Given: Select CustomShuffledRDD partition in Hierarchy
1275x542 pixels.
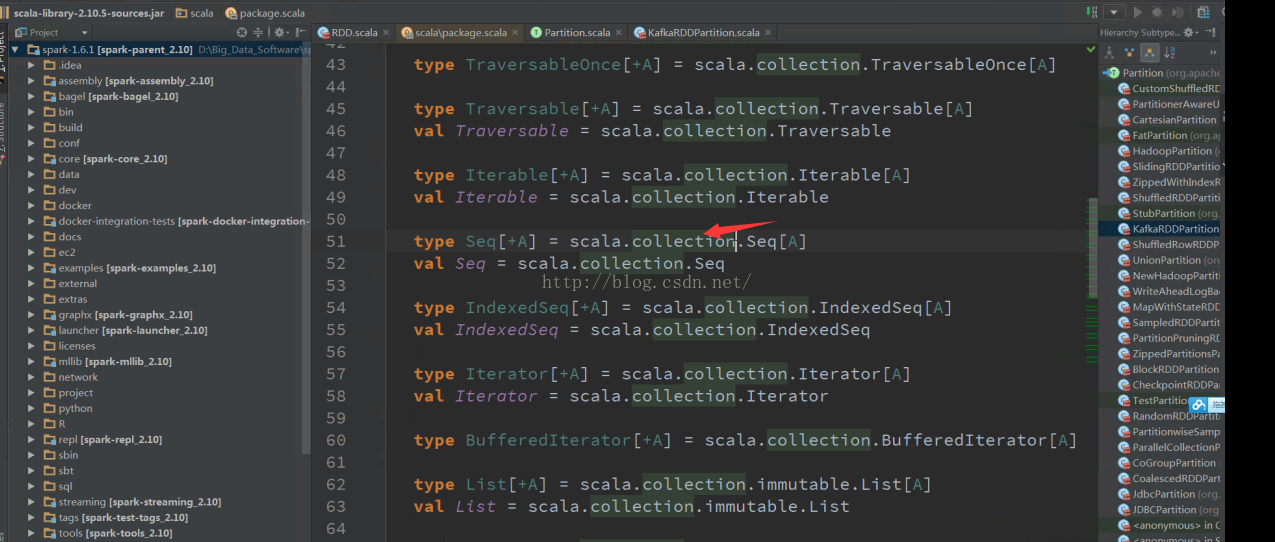Looking at the screenshot, I should click(x=1170, y=88).
